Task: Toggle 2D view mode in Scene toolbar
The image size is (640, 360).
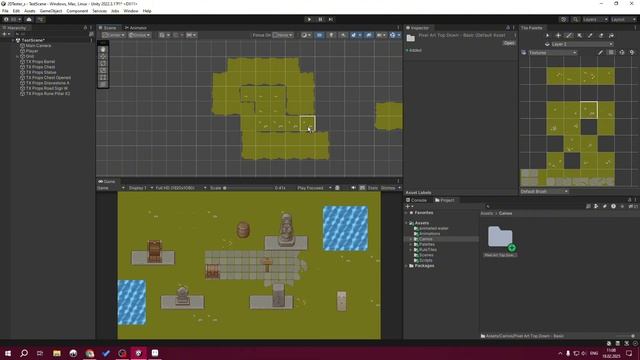Action: (x=320, y=35)
